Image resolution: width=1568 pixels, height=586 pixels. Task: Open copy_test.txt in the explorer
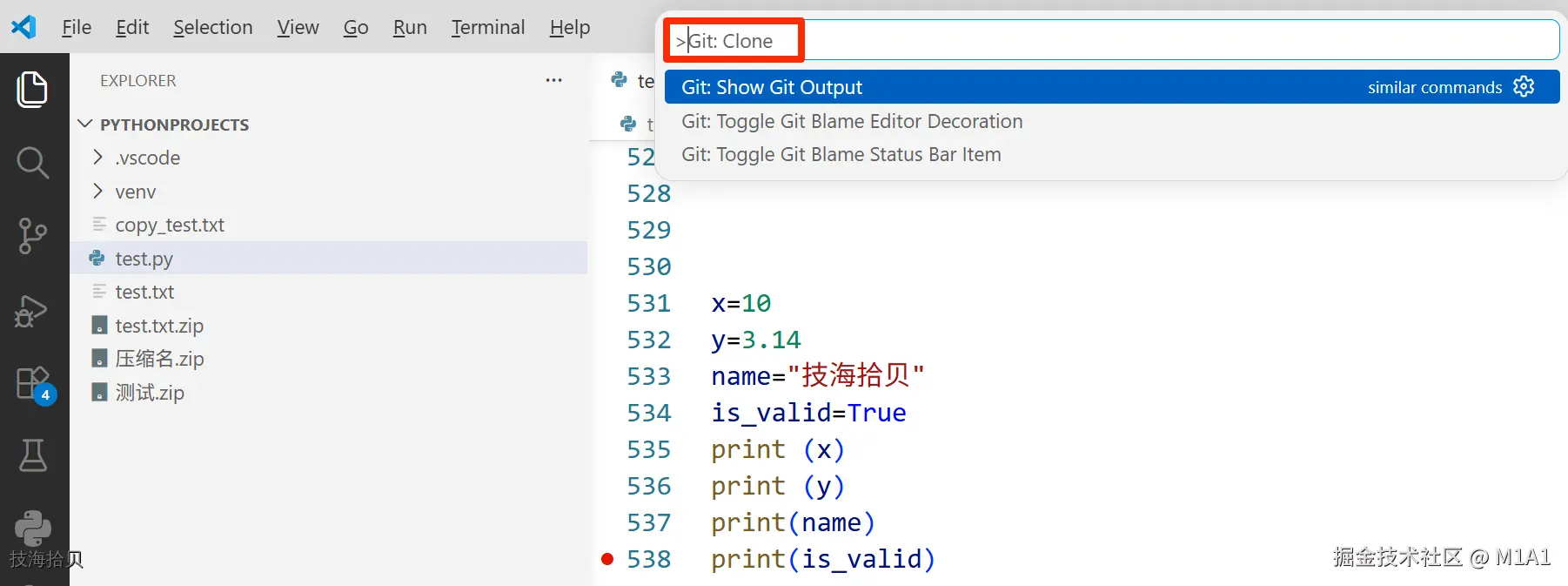click(170, 225)
